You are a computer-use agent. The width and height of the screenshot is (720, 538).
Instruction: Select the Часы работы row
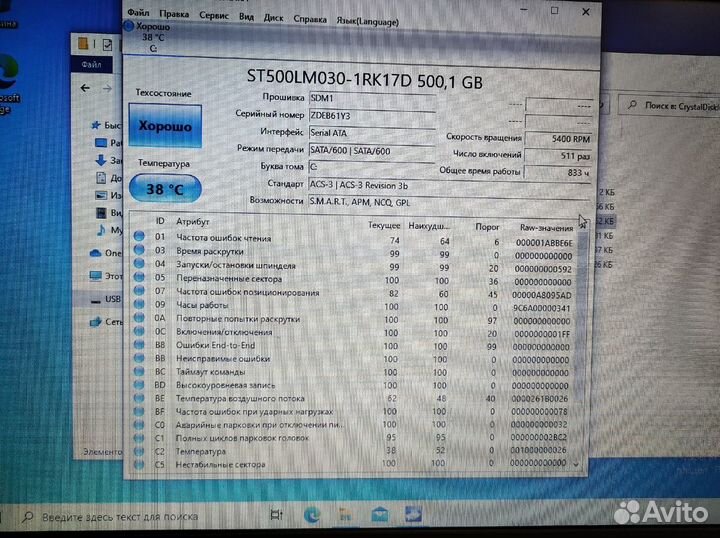(354, 306)
